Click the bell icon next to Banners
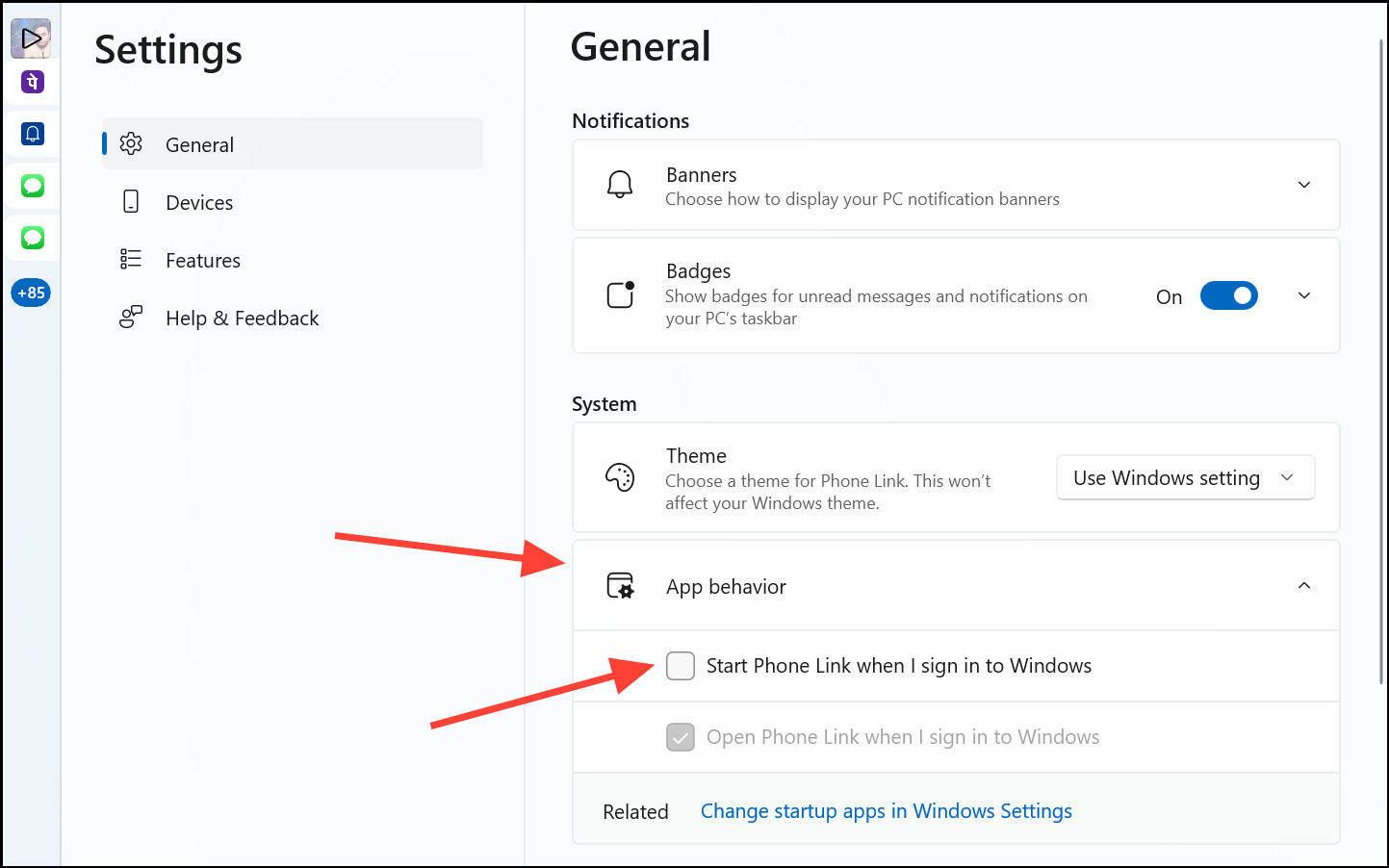This screenshot has height=868, width=1389. [619, 184]
